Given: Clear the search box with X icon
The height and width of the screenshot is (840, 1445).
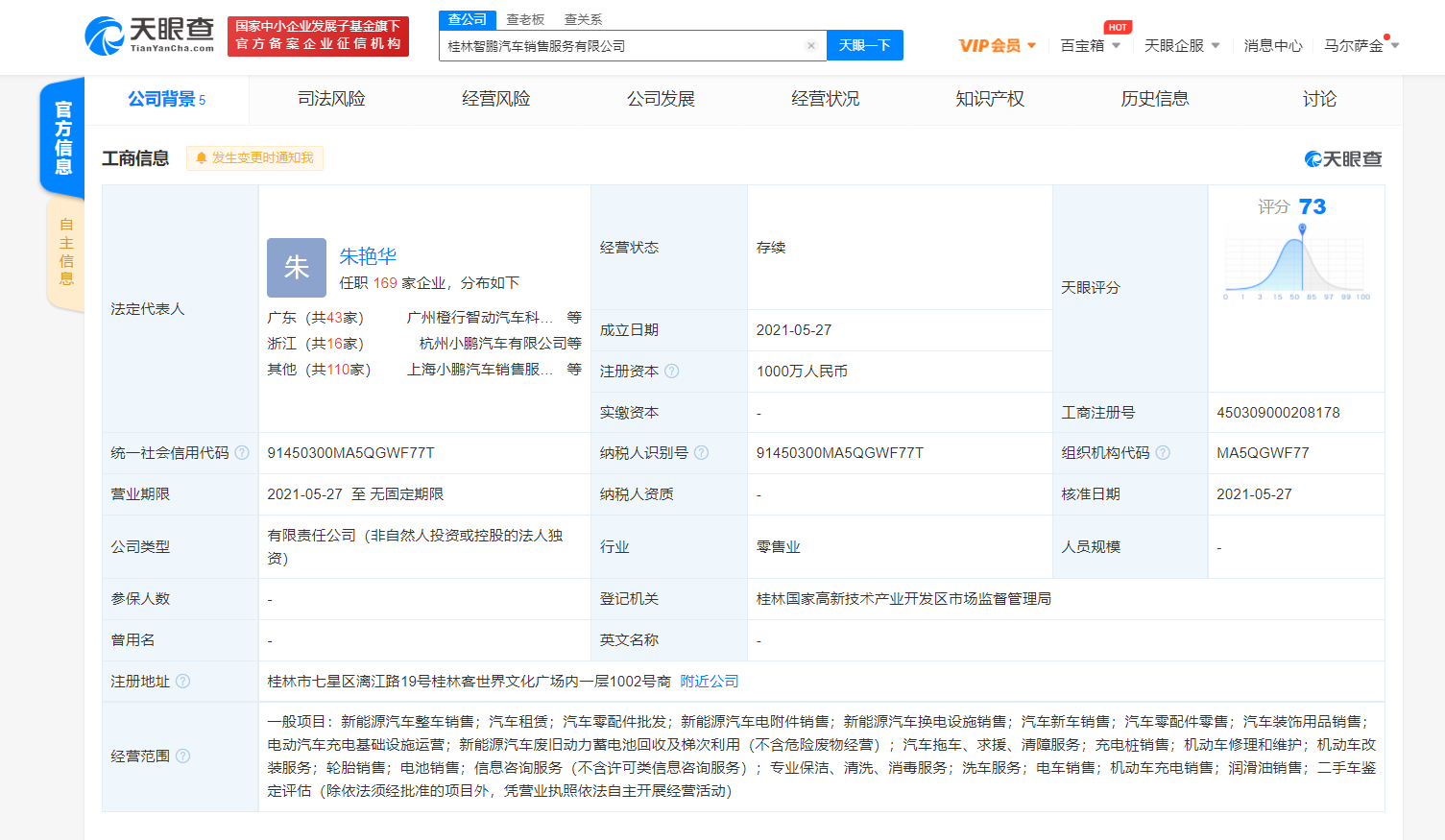Looking at the screenshot, I should [811, 46].
